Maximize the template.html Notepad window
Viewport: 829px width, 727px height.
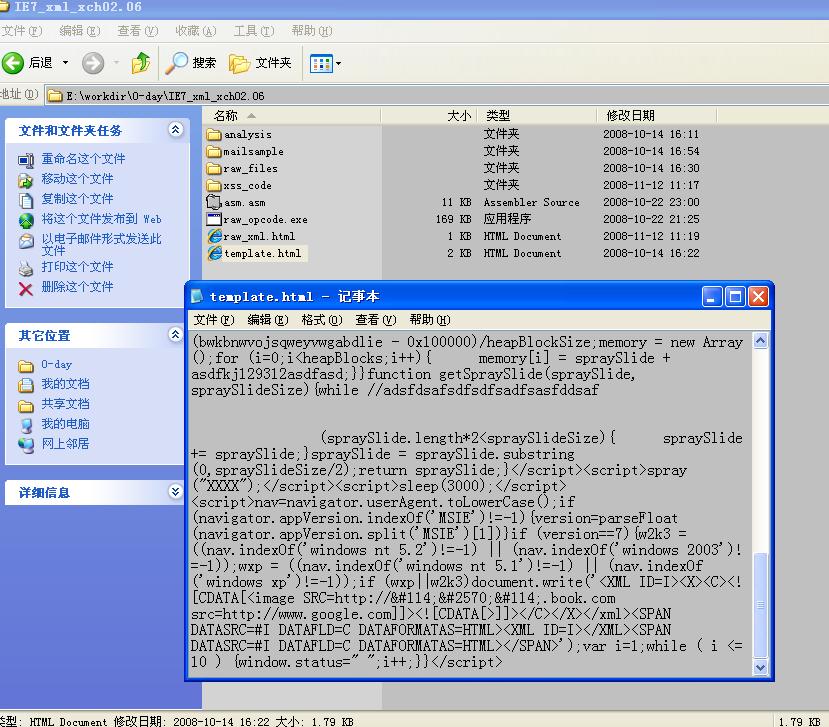tap(735, 297)
